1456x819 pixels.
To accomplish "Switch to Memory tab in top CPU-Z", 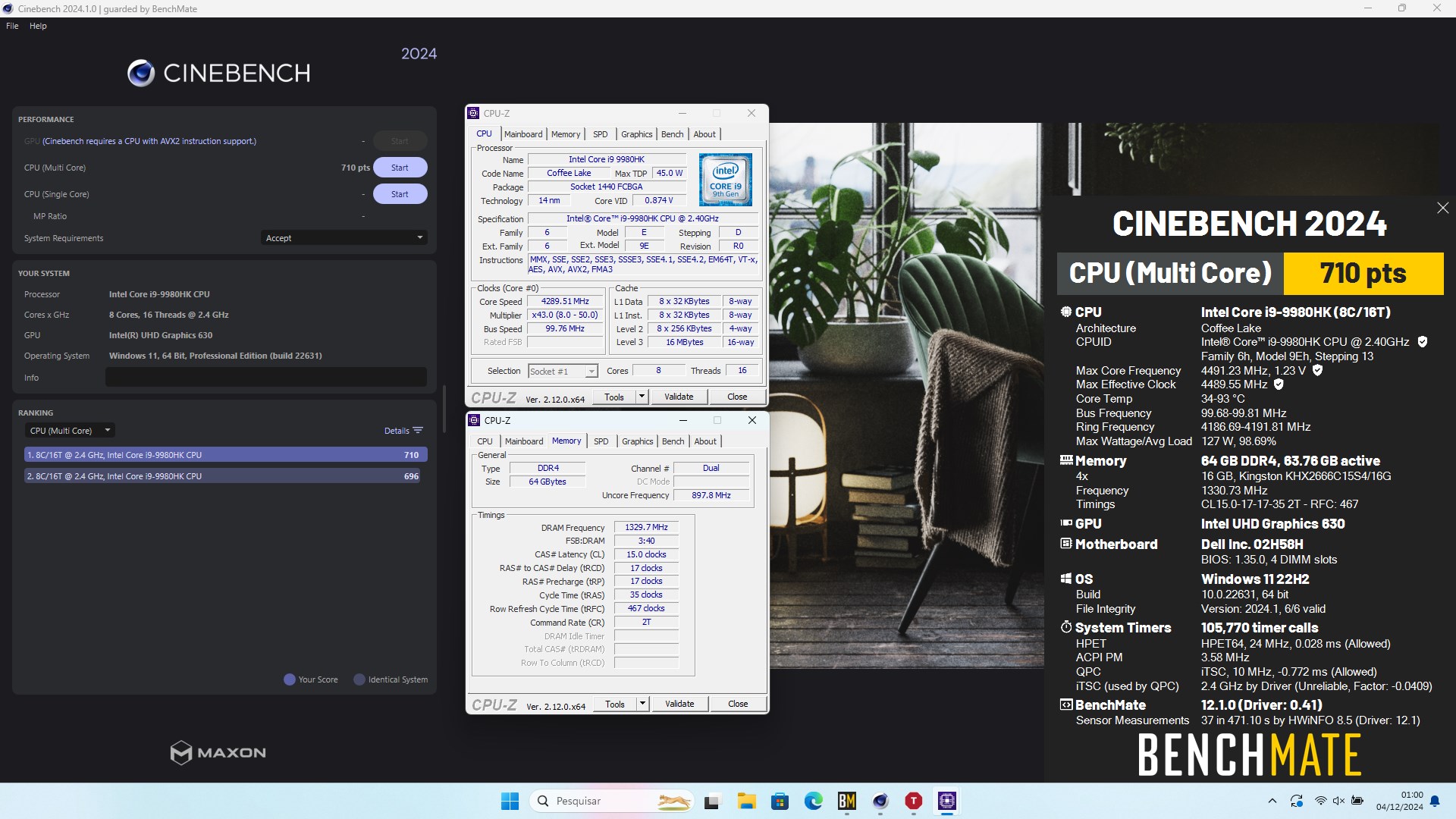I will (x=566, y=134).
